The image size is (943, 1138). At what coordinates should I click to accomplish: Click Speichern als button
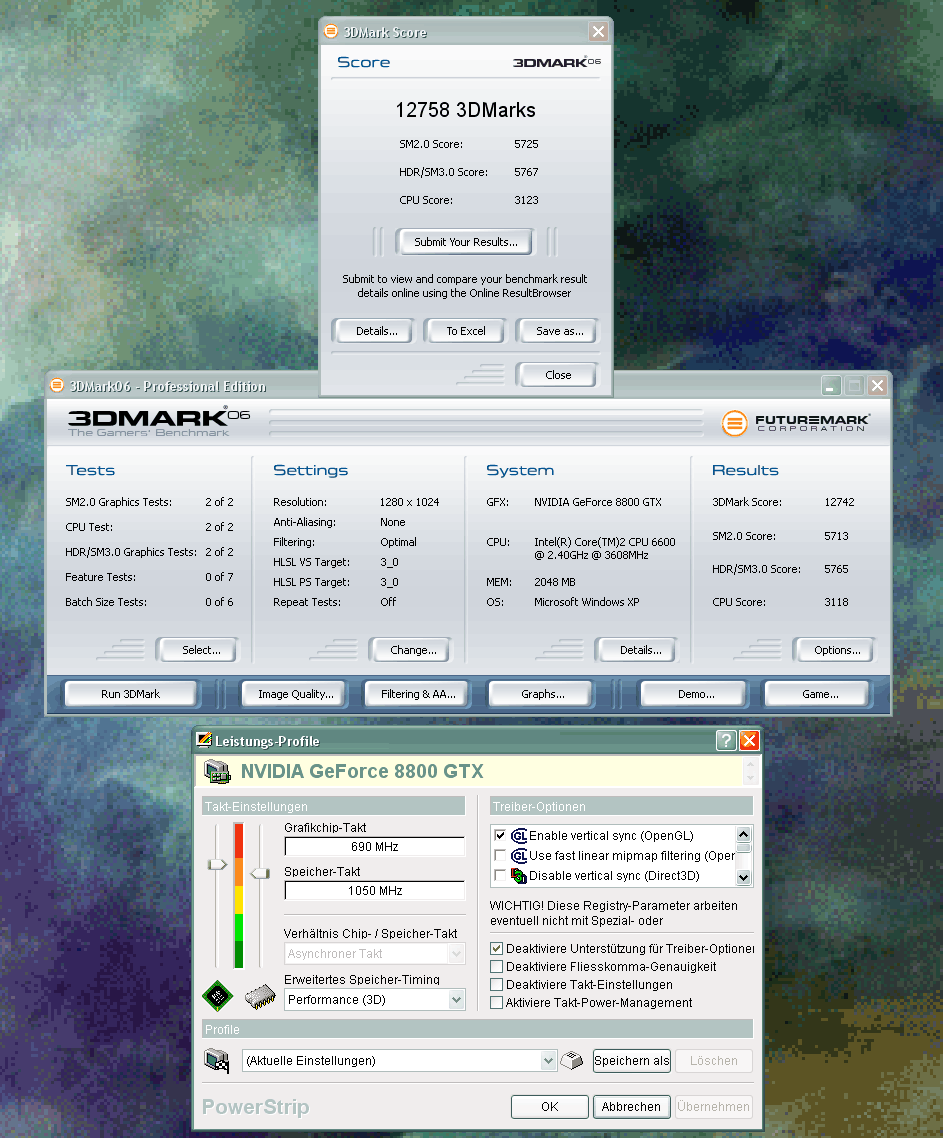tap(632, 1060)
